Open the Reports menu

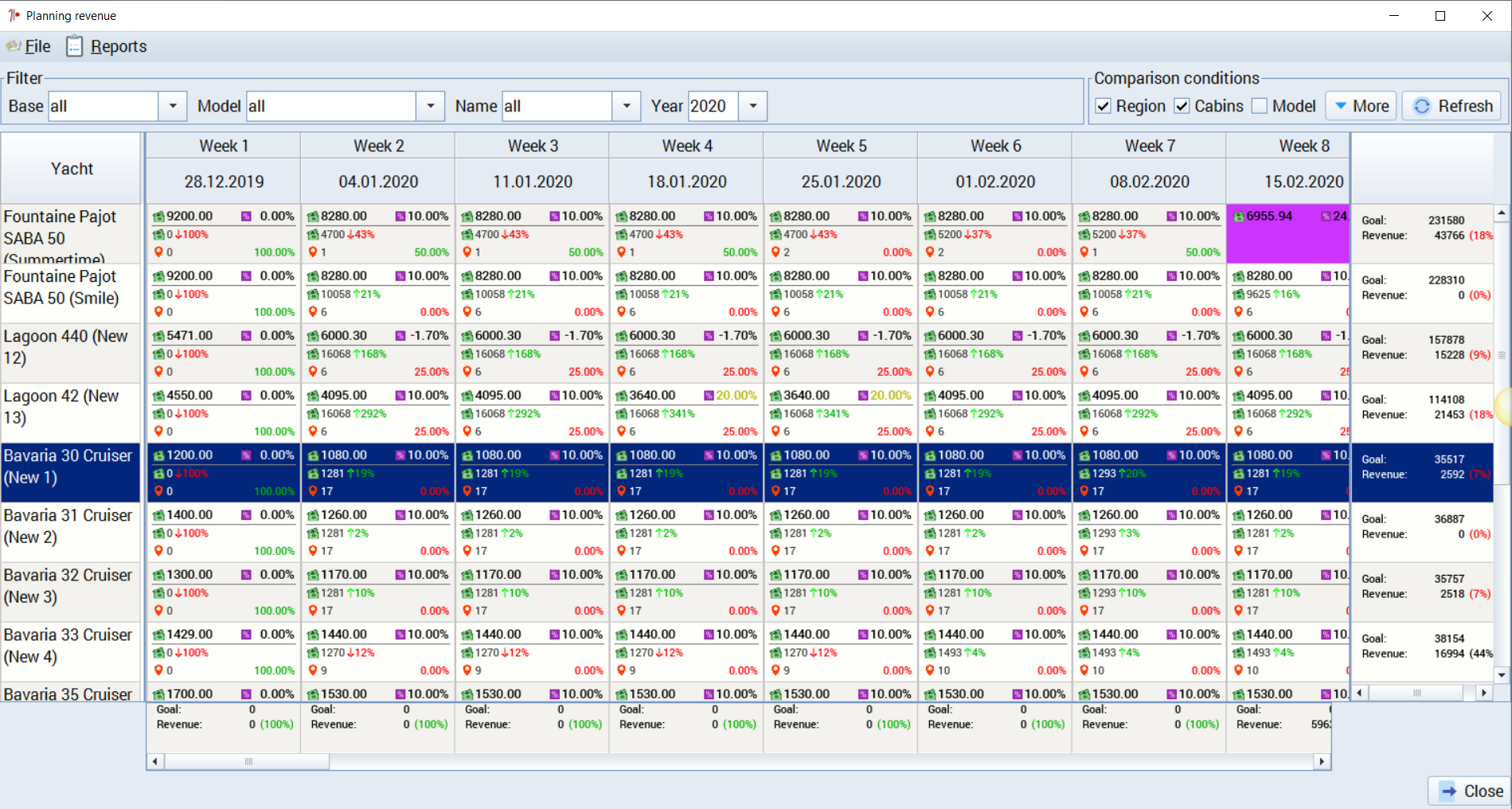119,46
